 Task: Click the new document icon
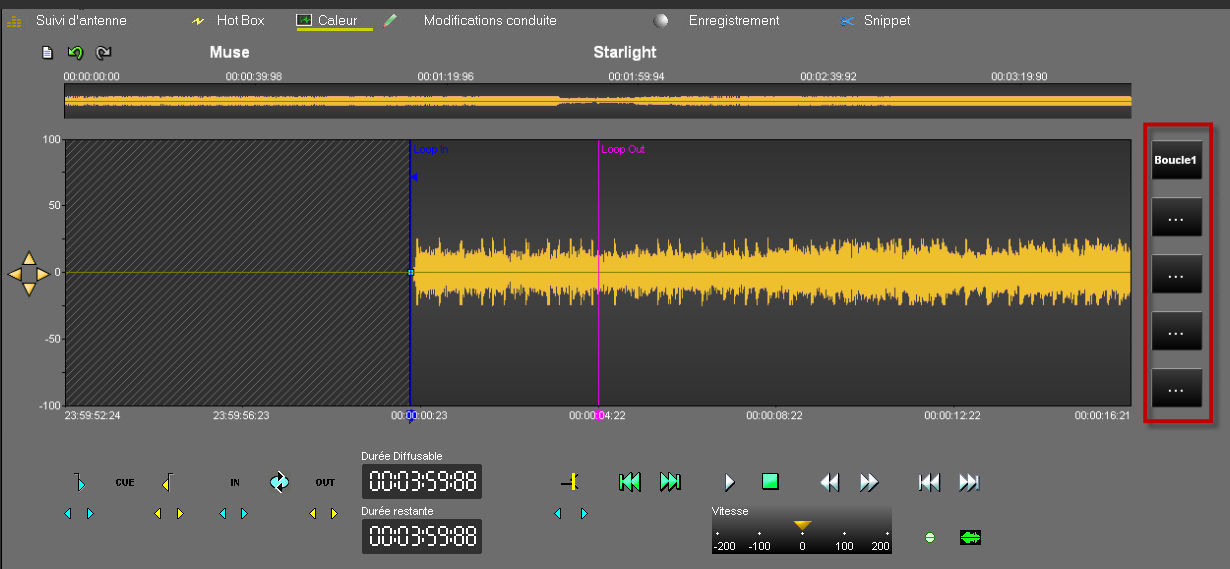(x=46, y=53)
